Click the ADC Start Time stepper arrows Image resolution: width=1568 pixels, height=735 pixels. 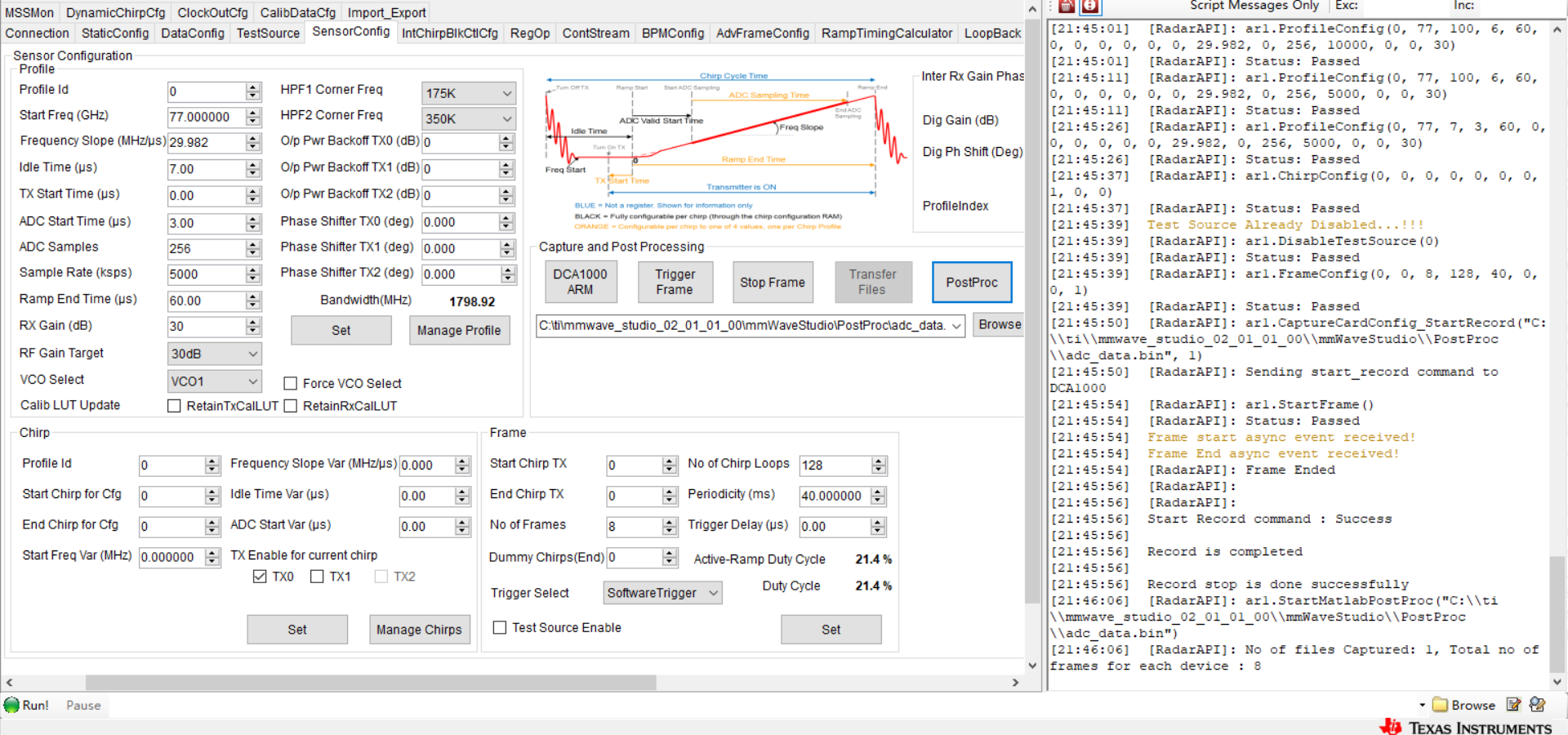[253, 223]
